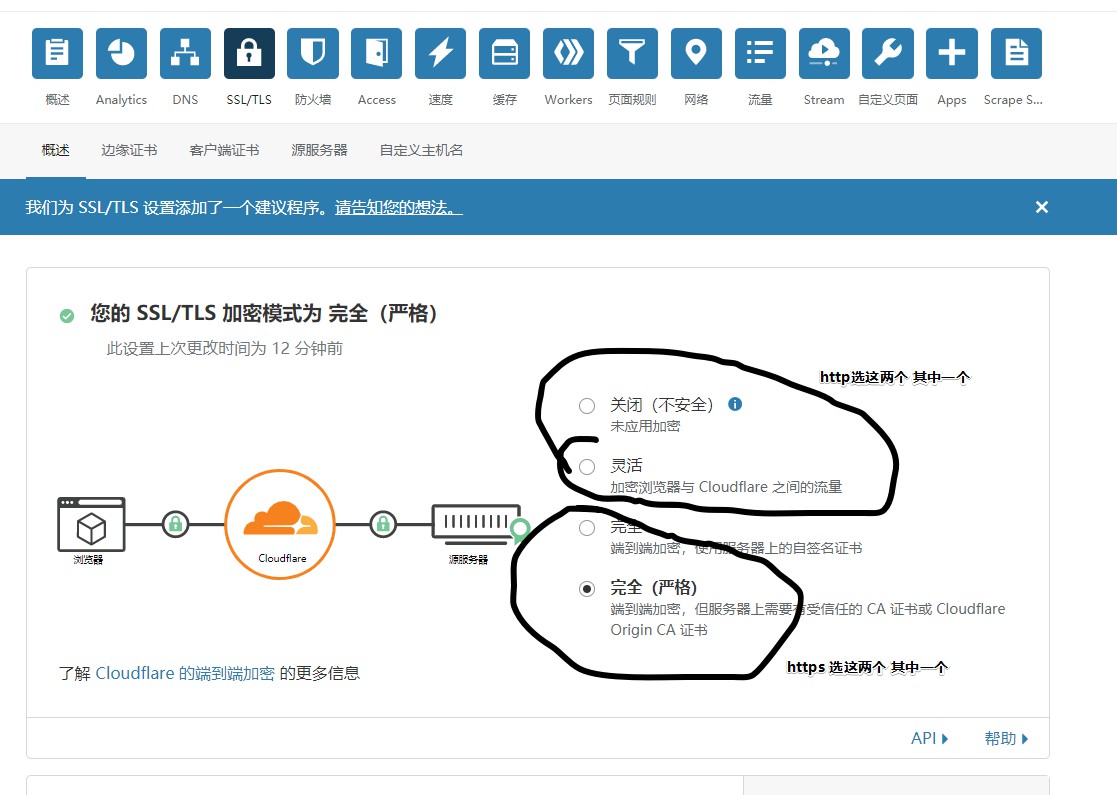
Task: Click the banner text 我们为 SSL/TLS 设置添加了一个建议程序
Action: [x=178, y=207]
